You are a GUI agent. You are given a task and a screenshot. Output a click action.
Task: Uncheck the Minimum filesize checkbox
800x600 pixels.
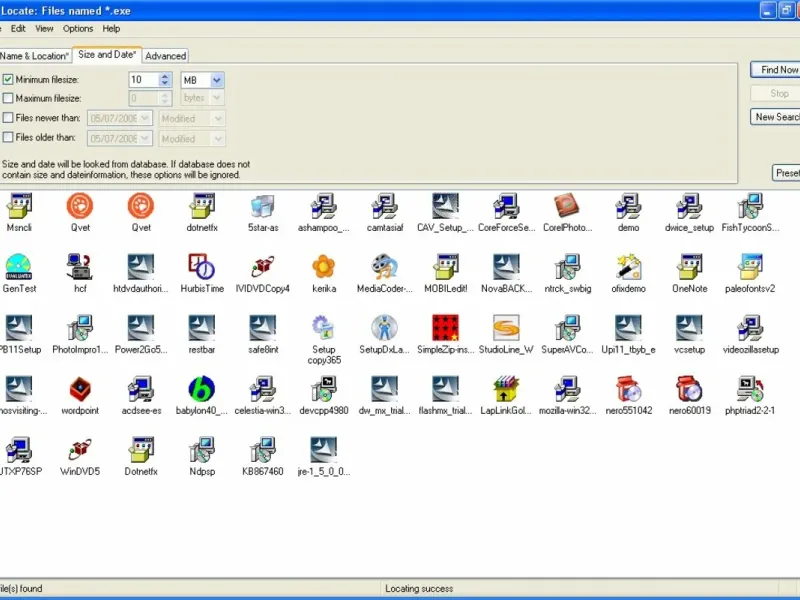coord(8,80)
